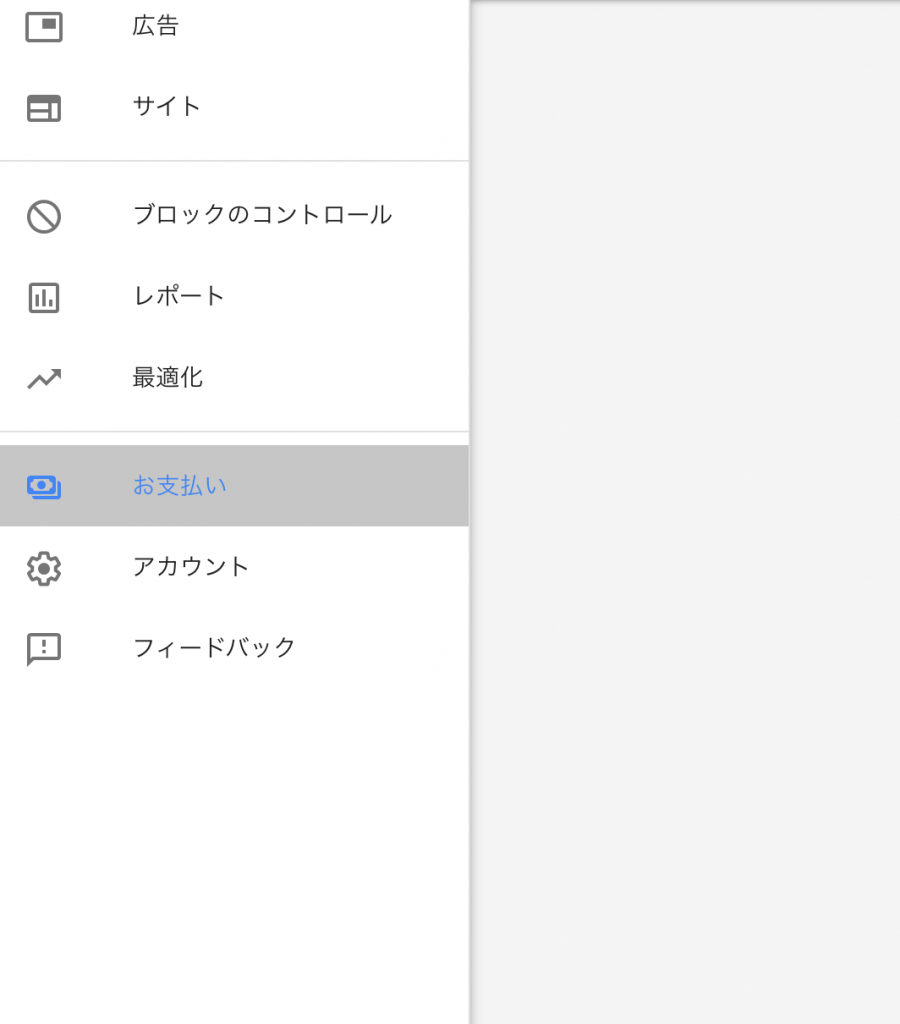Screen dimensions: 900x1024
Task: Click blank sidebar space below フィードバック
Action: click(234, 849)
